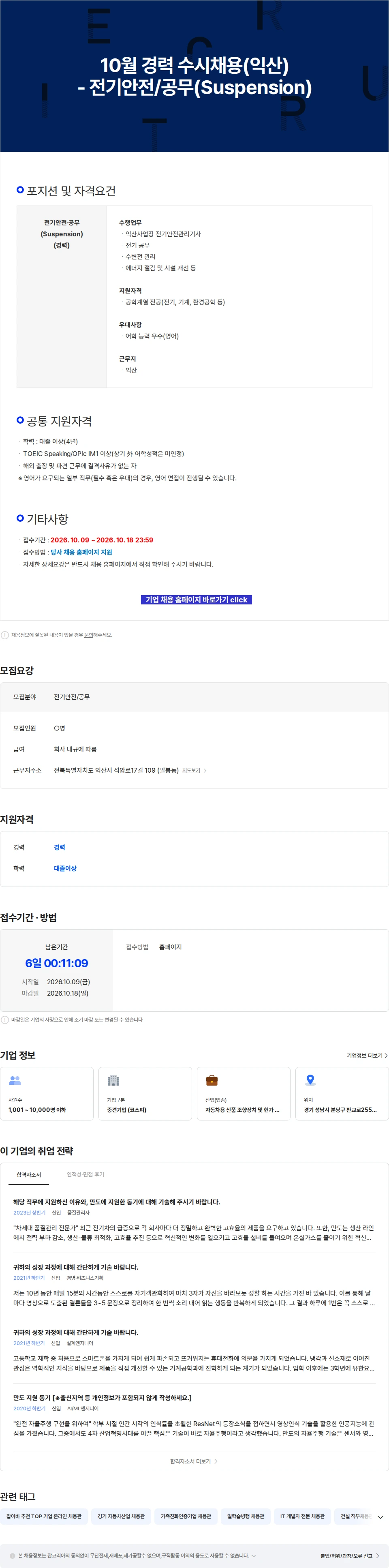Click the 산업(업종) briefcase icon
This screenshot has width=389, height=1568.
click(x=212, y=1080)
